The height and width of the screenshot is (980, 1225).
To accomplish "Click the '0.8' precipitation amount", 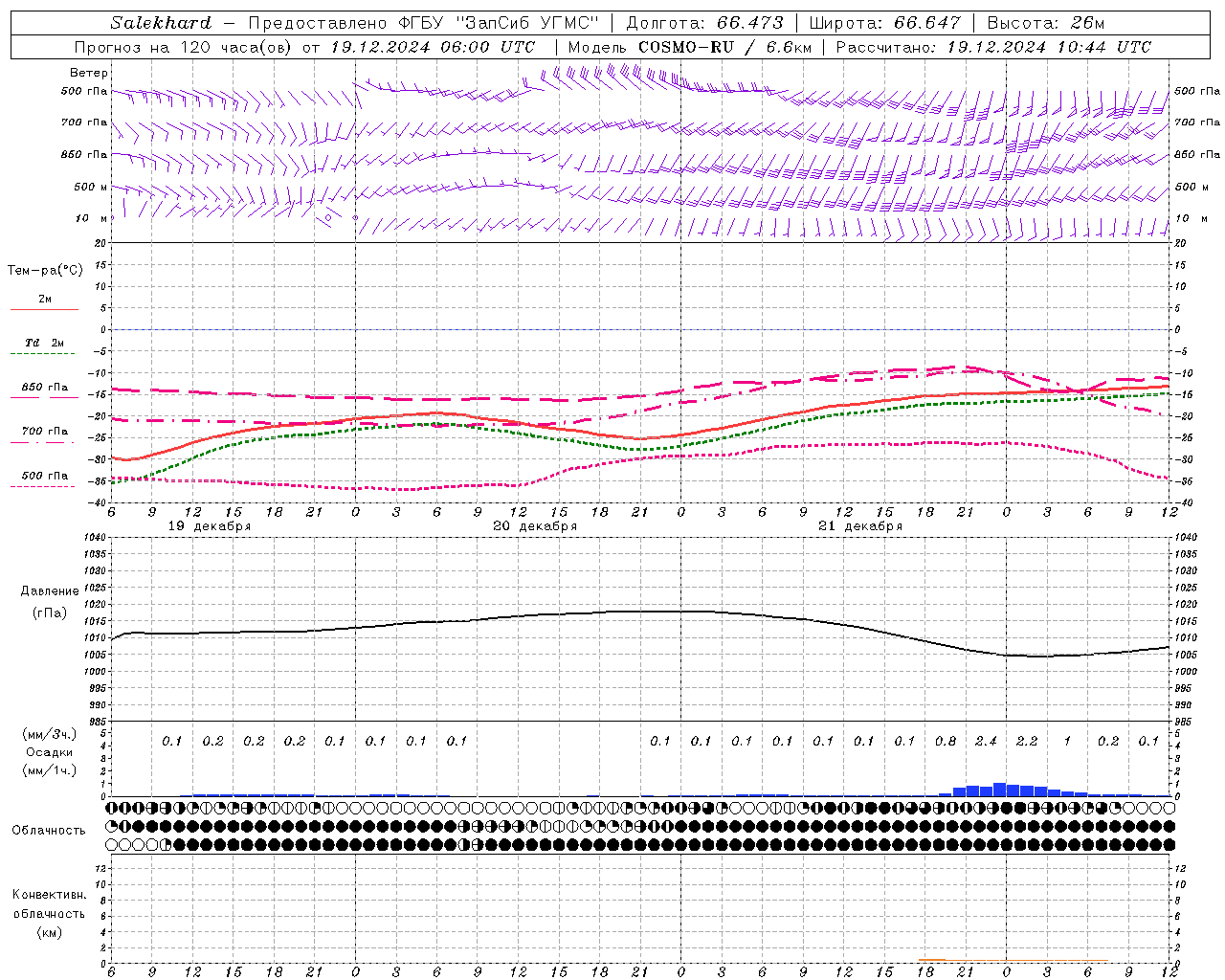I will coord(946,741).
